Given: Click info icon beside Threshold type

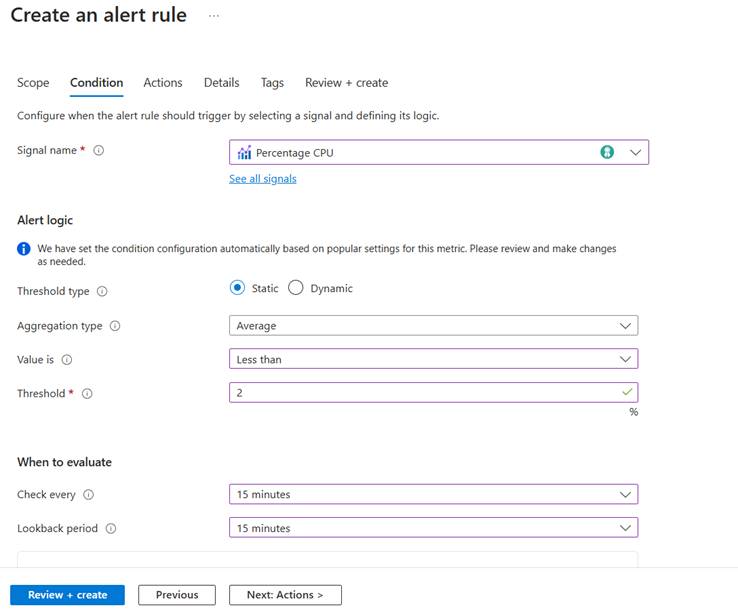Looking at the screenshot, I should pos(102,292).
